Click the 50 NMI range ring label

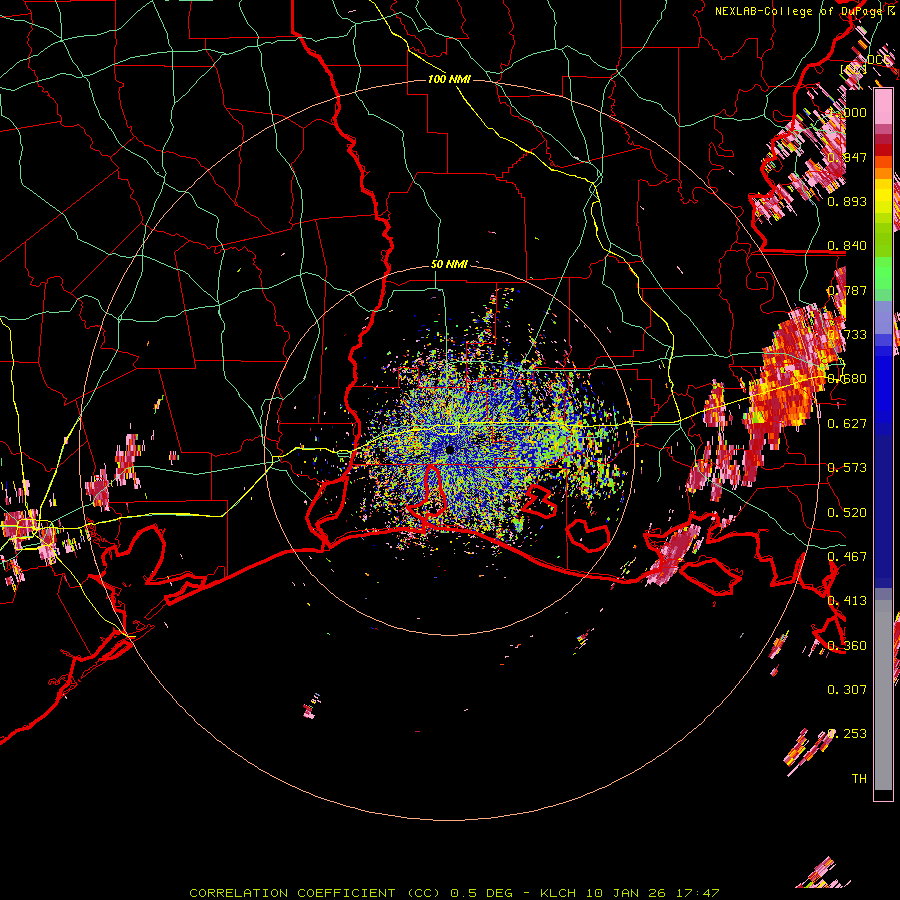(449, 264)
